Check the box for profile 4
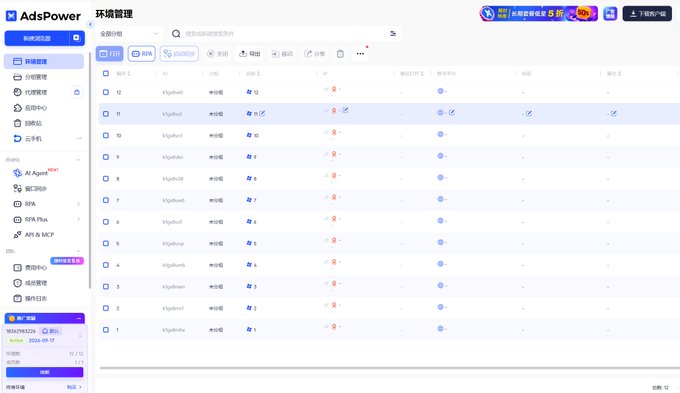This screenshot has width=680, height=393. (106, 265)
